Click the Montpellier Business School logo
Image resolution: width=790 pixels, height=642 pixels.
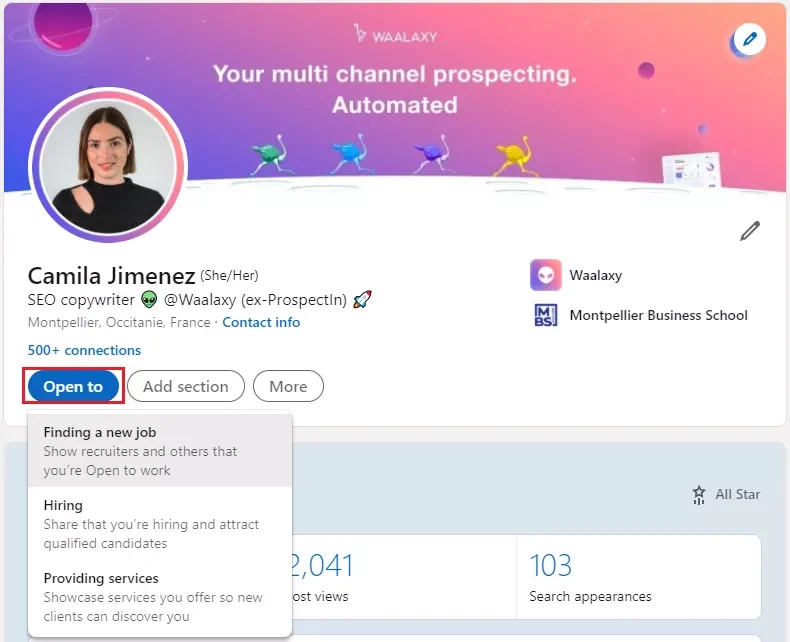click(546, 315)
